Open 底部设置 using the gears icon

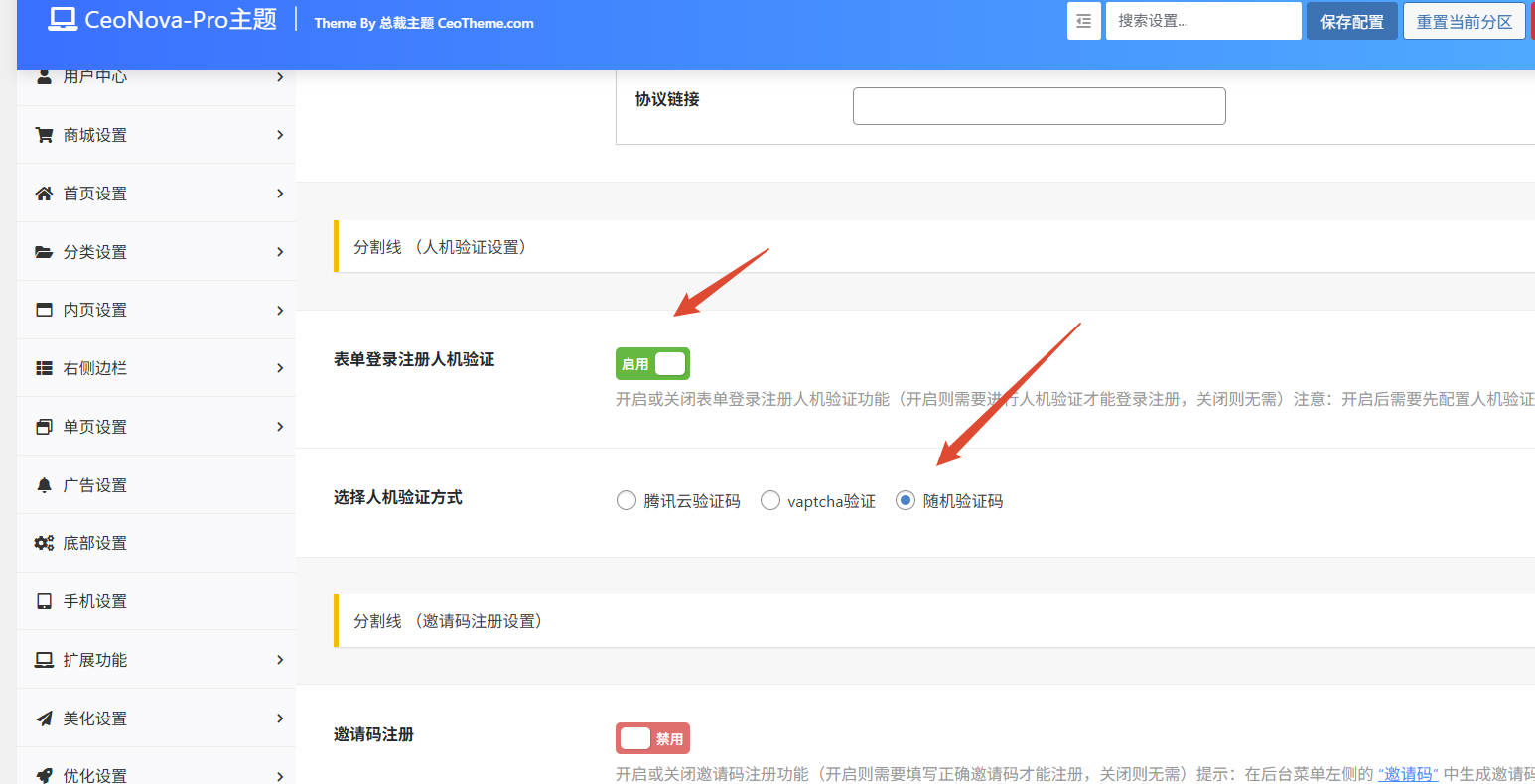click(x=43, y=543)
